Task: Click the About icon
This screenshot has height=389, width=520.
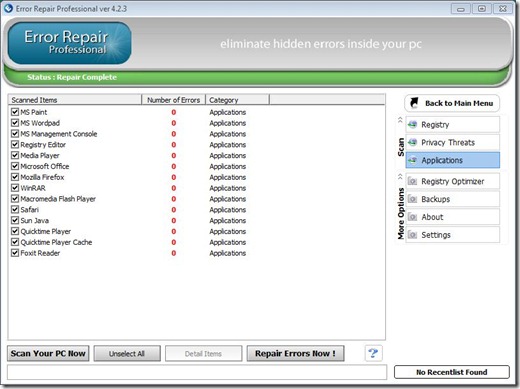Action: pos(413,217)
